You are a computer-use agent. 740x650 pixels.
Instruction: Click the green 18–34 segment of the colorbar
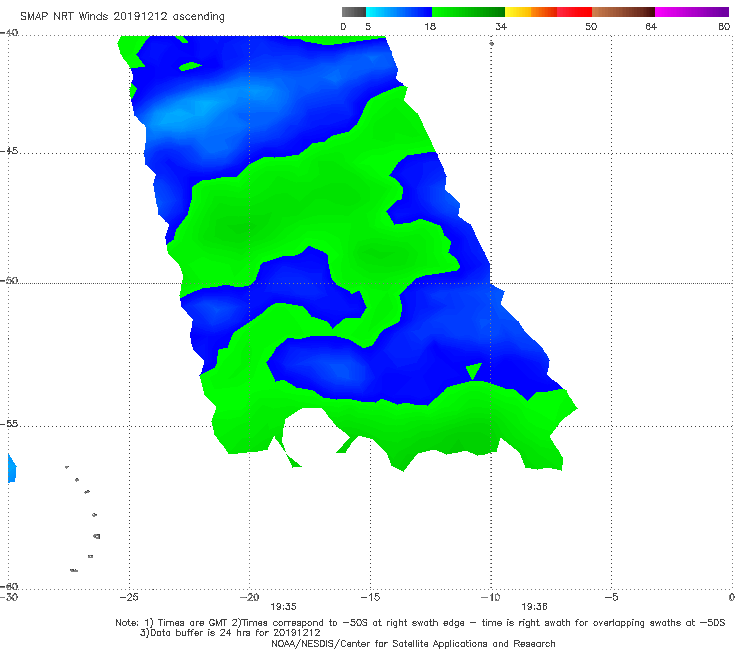click(468, 12)
